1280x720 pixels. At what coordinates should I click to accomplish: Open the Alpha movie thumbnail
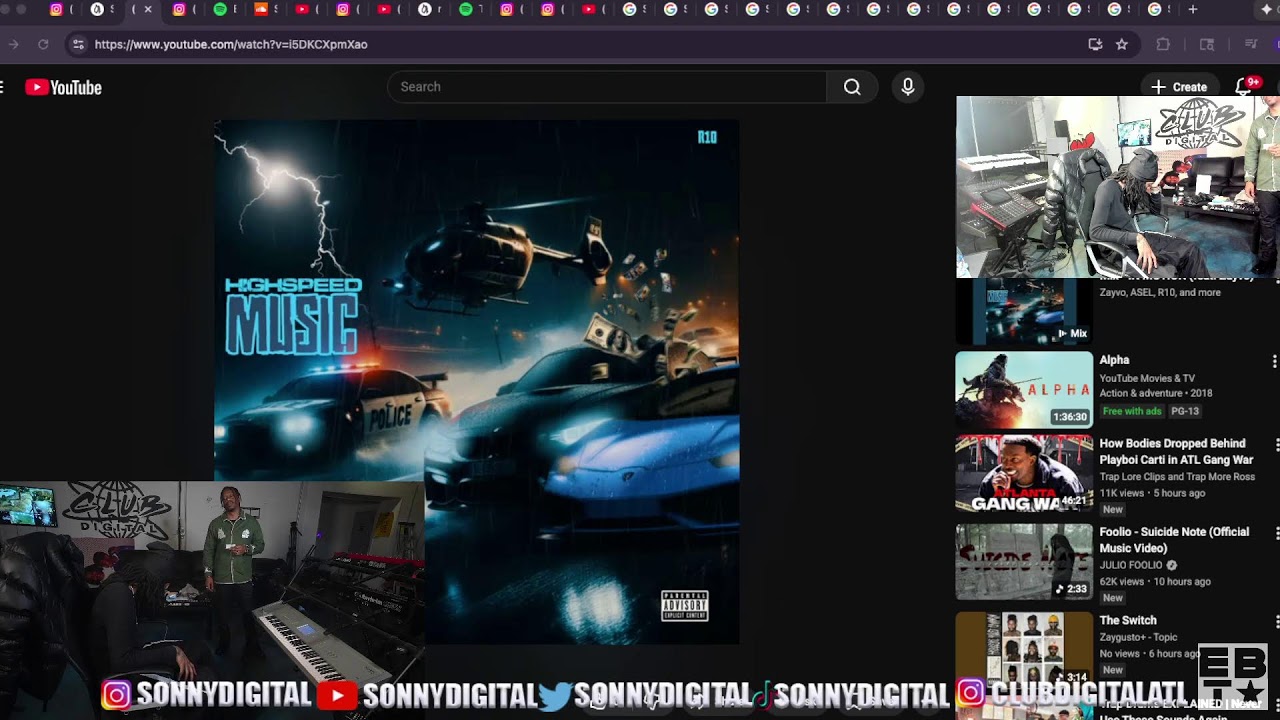[x=1024, y=389]
